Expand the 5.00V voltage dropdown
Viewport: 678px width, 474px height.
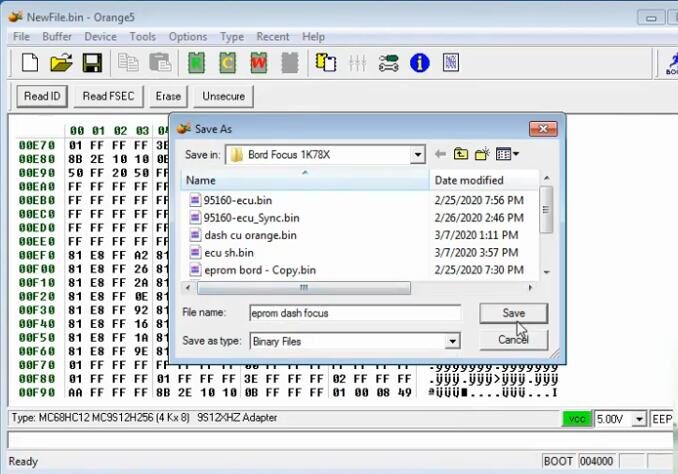click(639, 418)
